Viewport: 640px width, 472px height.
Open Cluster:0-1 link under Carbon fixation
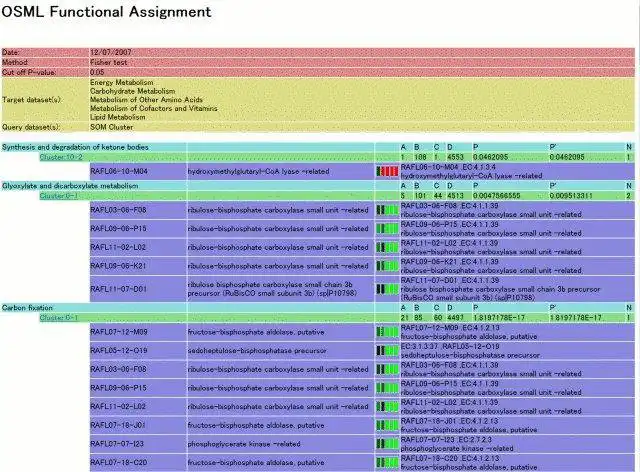pos(59,318)
